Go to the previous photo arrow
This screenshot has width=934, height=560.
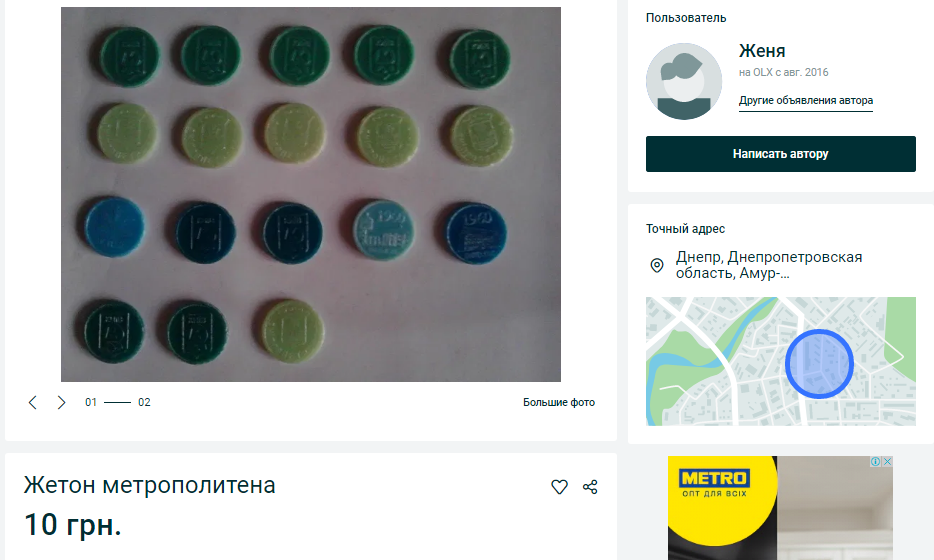pyautogui.click(x=33, y=402)
